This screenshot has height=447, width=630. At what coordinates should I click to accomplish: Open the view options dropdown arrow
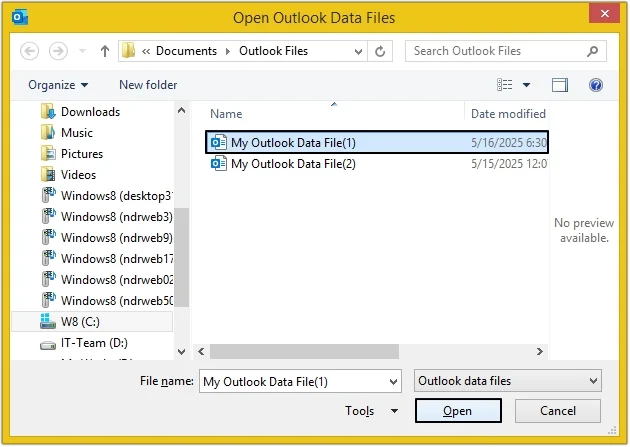(x=526, y=85)
